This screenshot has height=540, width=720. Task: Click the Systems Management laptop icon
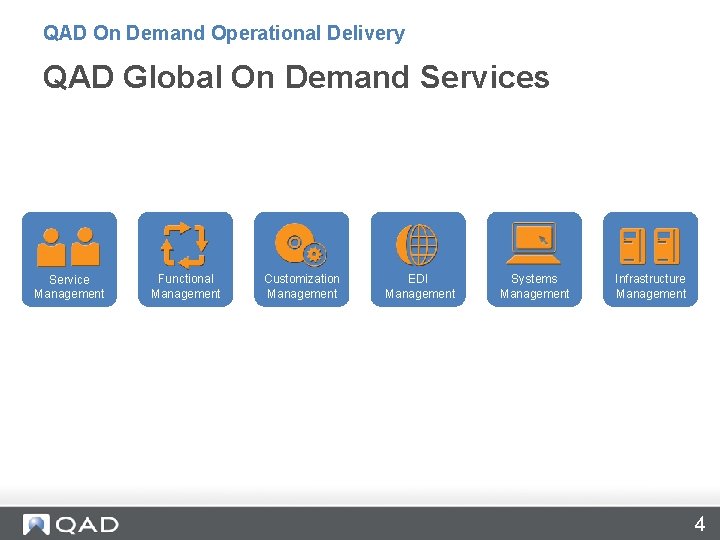534,243
